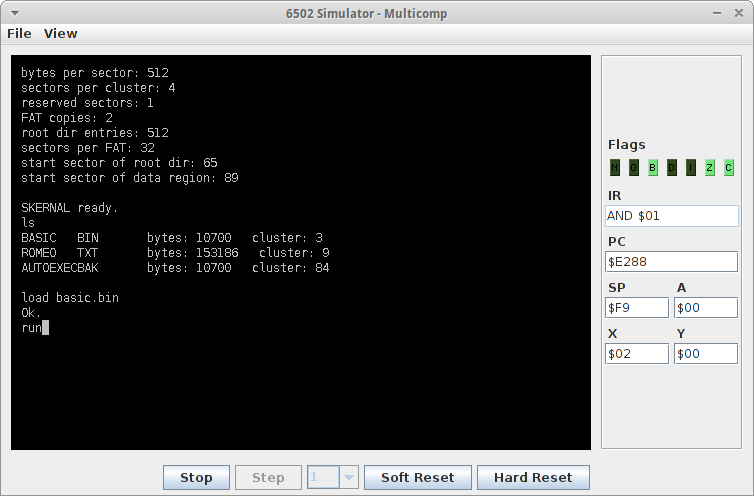Click the D (decimal) flag indicator
Screen dimensions: 754x496
click(x=672, y=168)
